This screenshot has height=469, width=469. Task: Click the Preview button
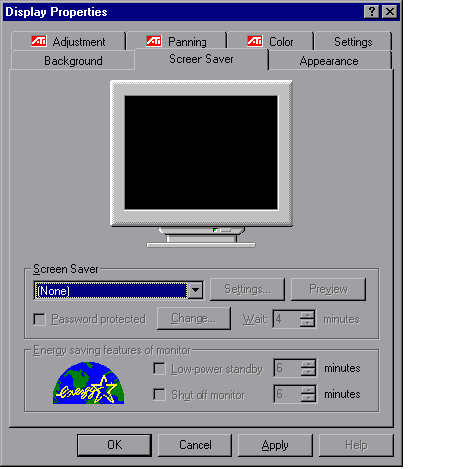coord(328,289)
